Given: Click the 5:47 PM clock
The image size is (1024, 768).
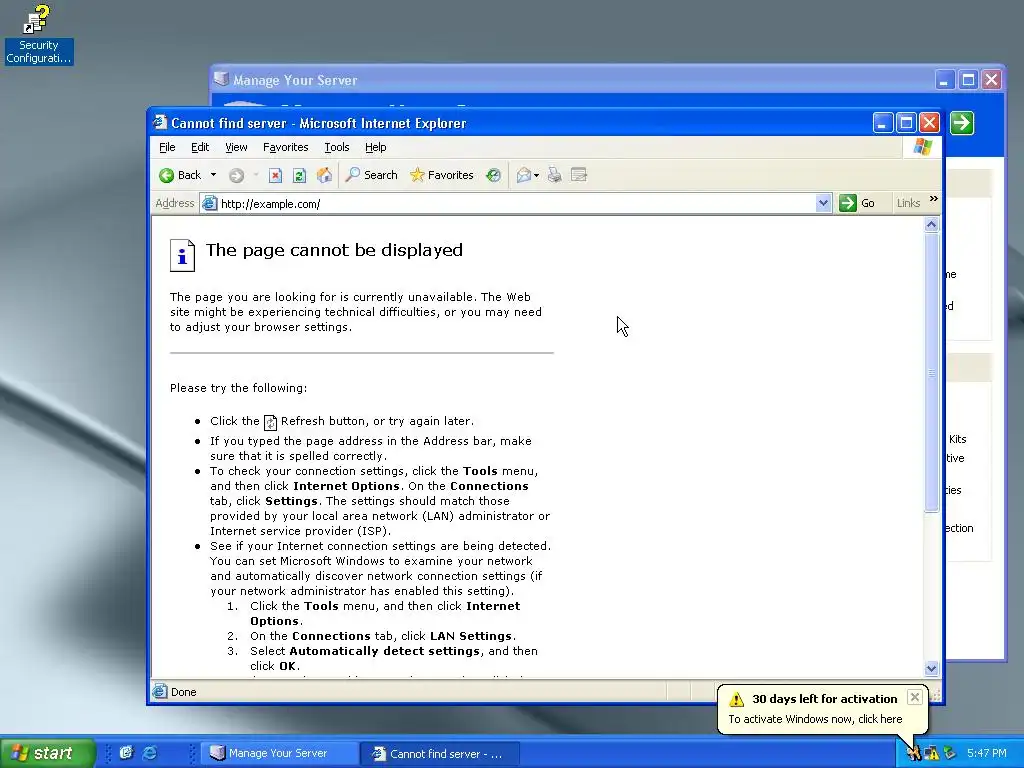Looking at the screenshot, I should click(x=987, y=753).
